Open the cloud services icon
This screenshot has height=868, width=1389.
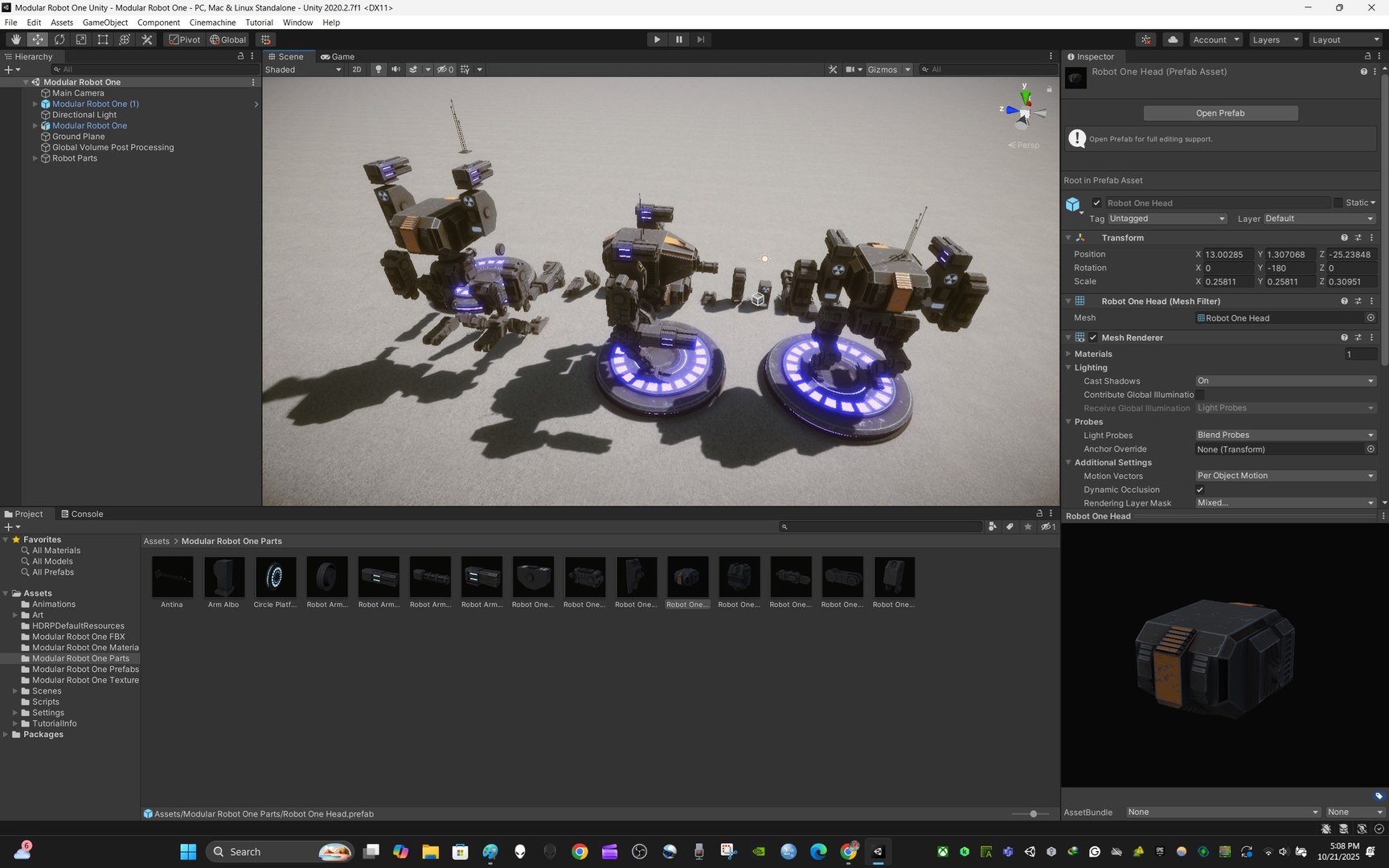pyautogui.click(x=1173, y=39)
